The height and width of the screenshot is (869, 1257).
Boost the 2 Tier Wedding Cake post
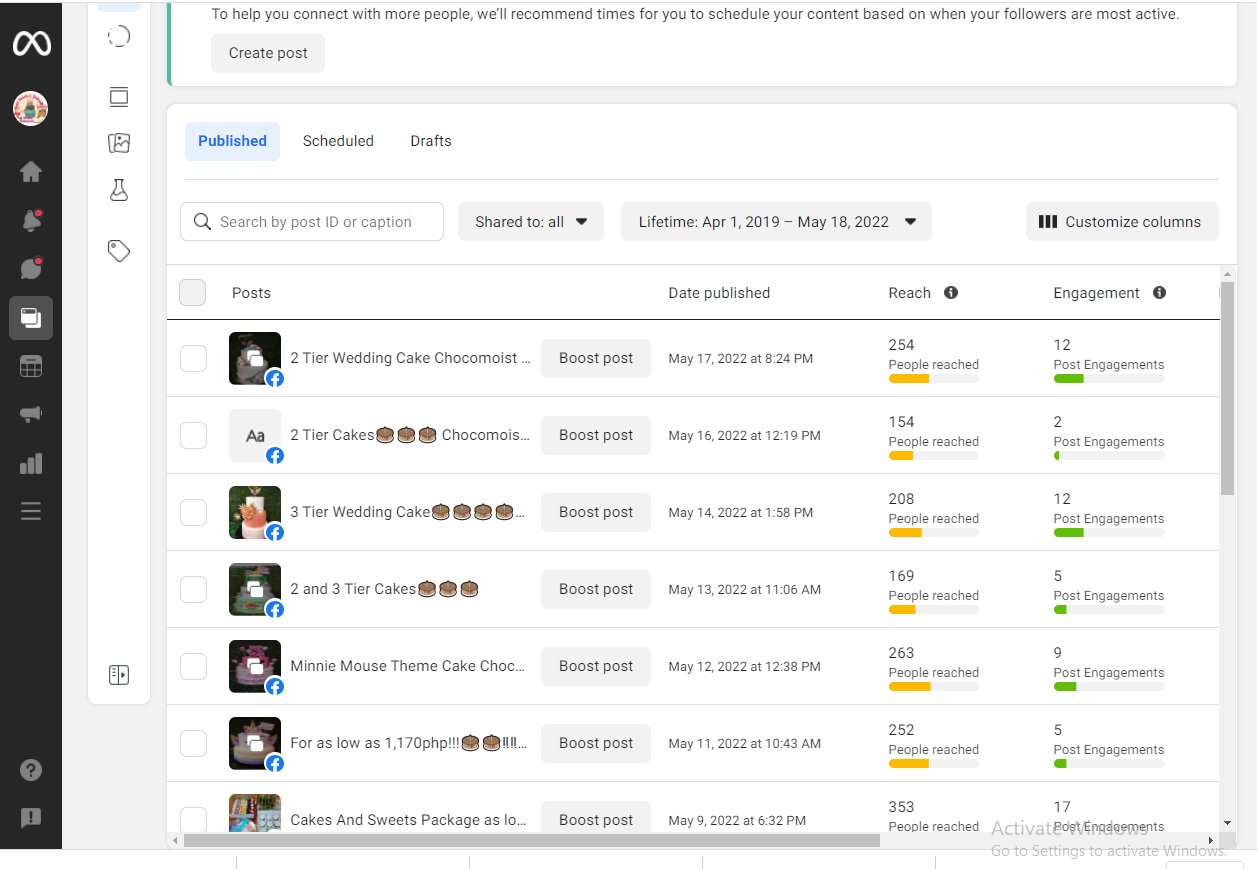click(x=596, y=358)
